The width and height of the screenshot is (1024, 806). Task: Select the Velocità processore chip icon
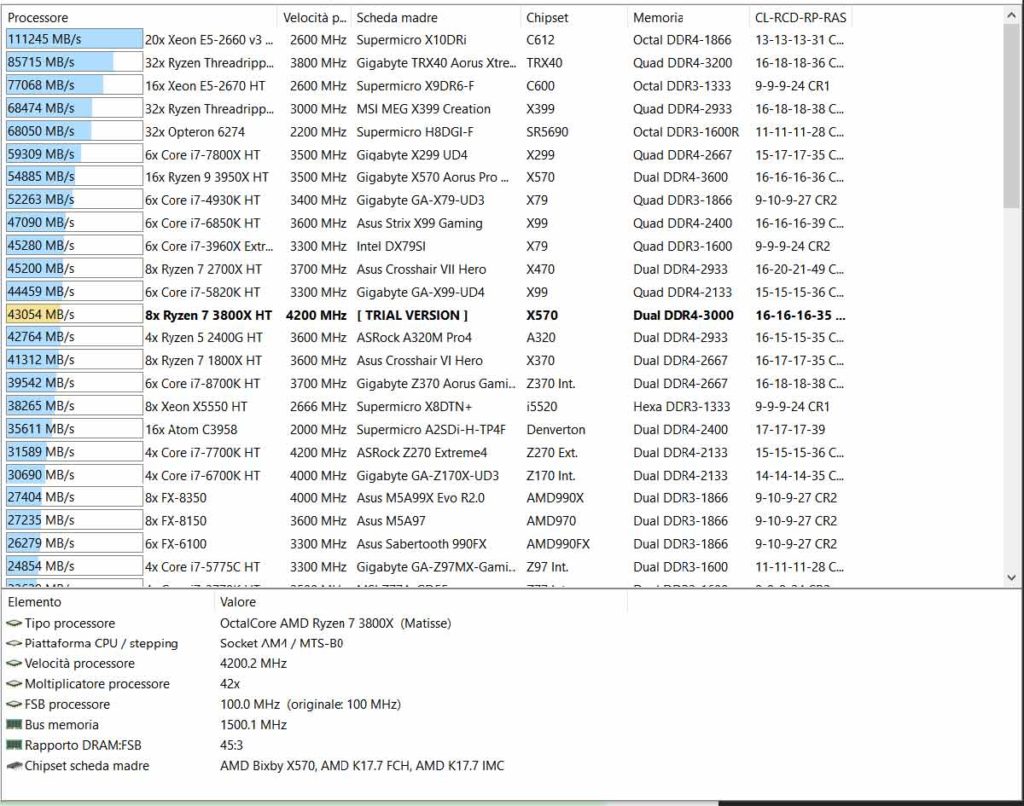[x=14, y=664]
